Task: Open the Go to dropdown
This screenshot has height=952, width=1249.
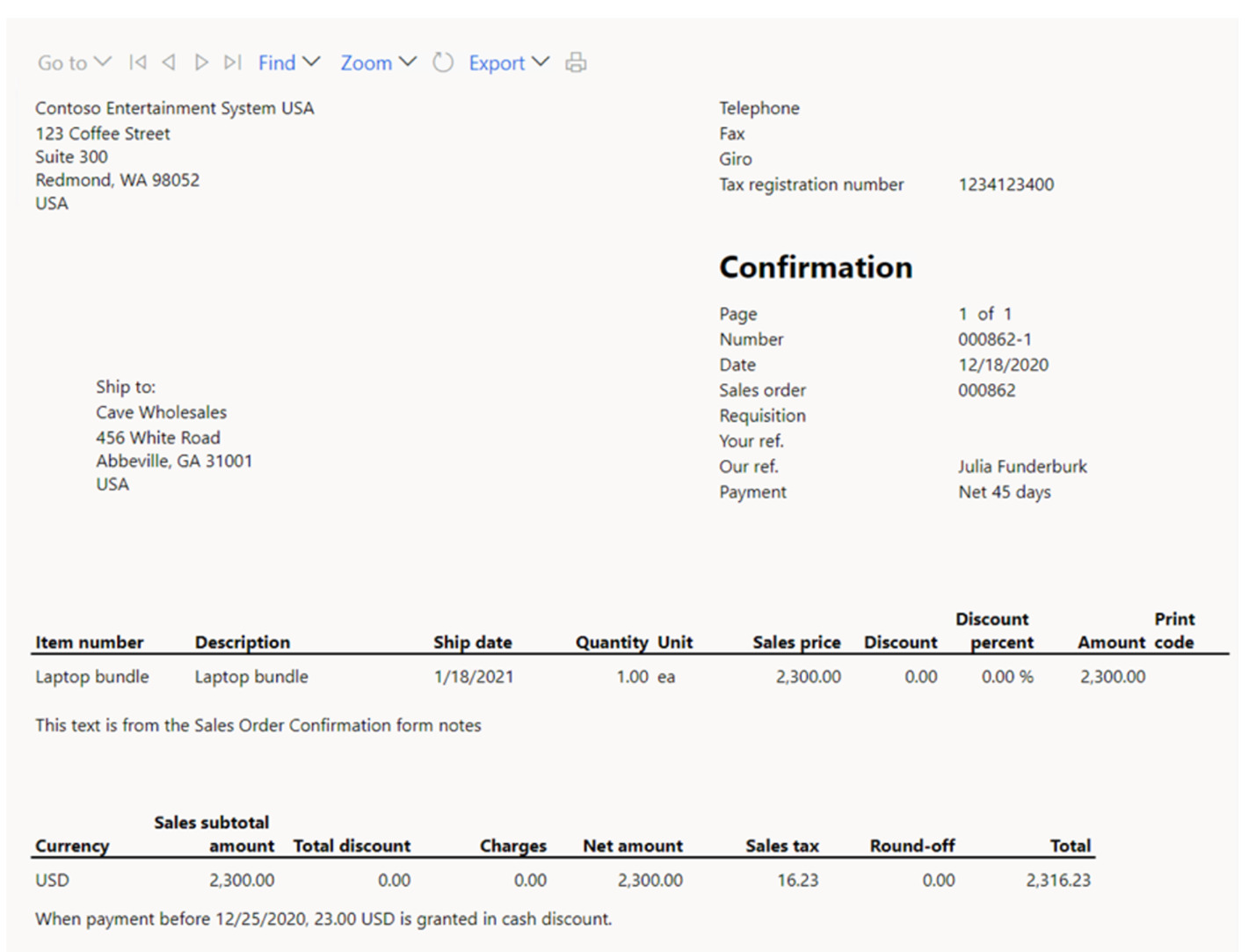Action: [x=104, y=62]
